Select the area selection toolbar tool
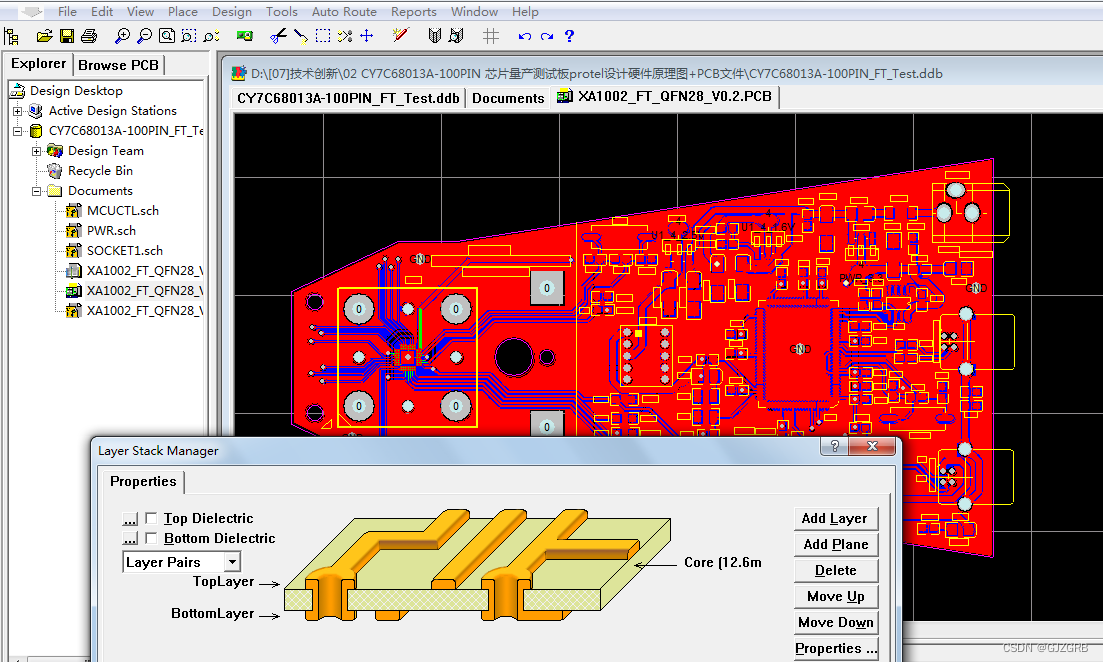The height and width of the screenshot is (662, 1103). coord(322,36)
